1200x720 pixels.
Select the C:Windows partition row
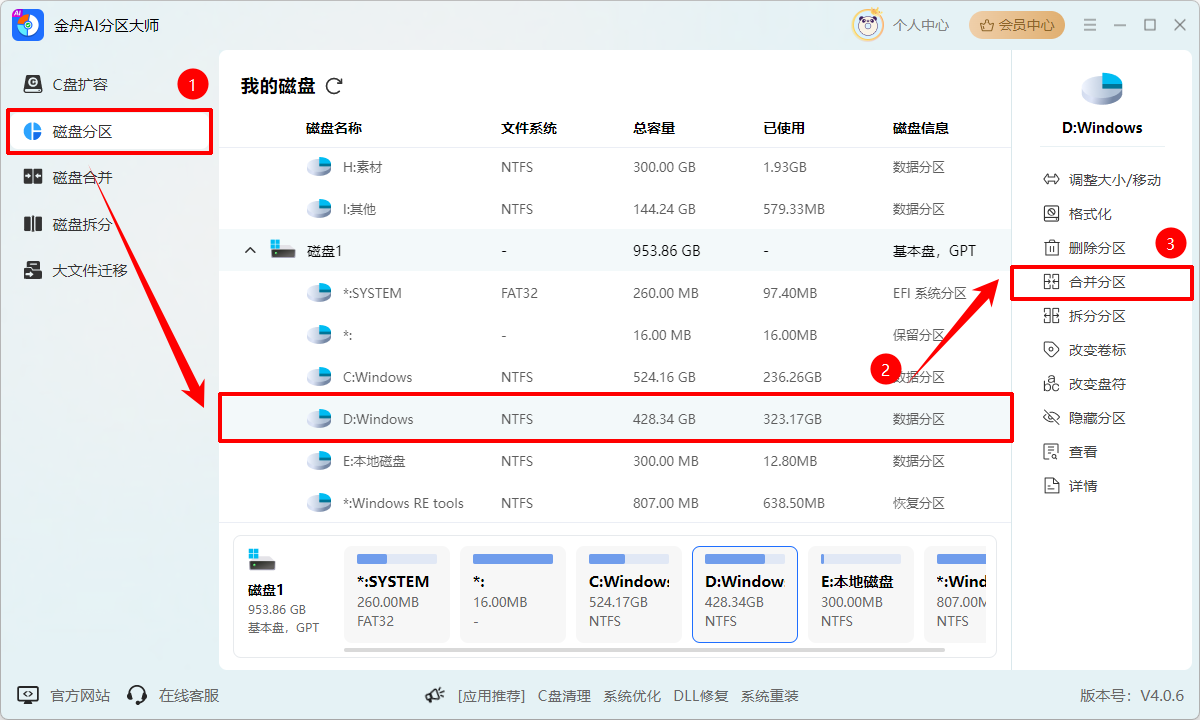point(615,377)
